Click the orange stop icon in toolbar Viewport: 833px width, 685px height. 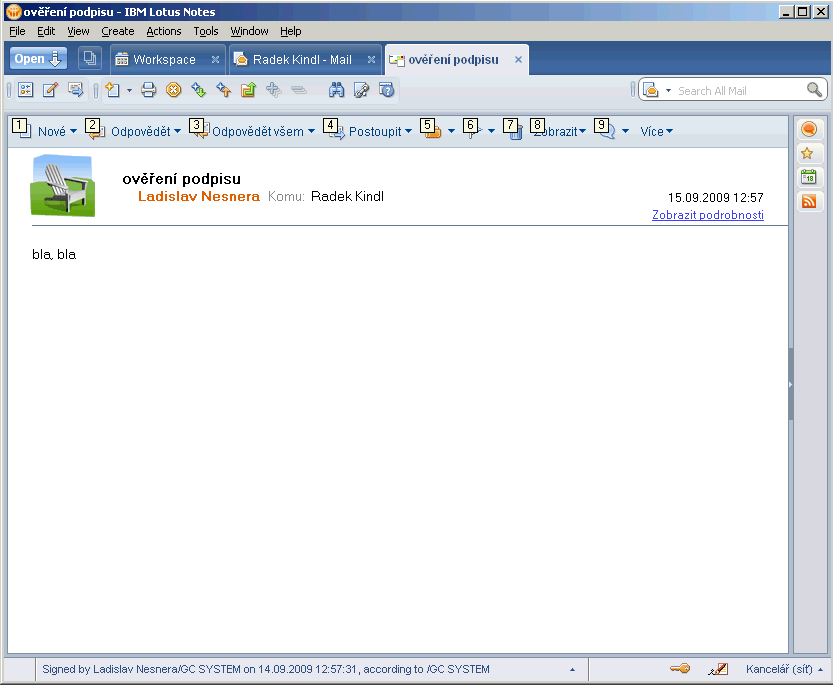click(173, 90)
